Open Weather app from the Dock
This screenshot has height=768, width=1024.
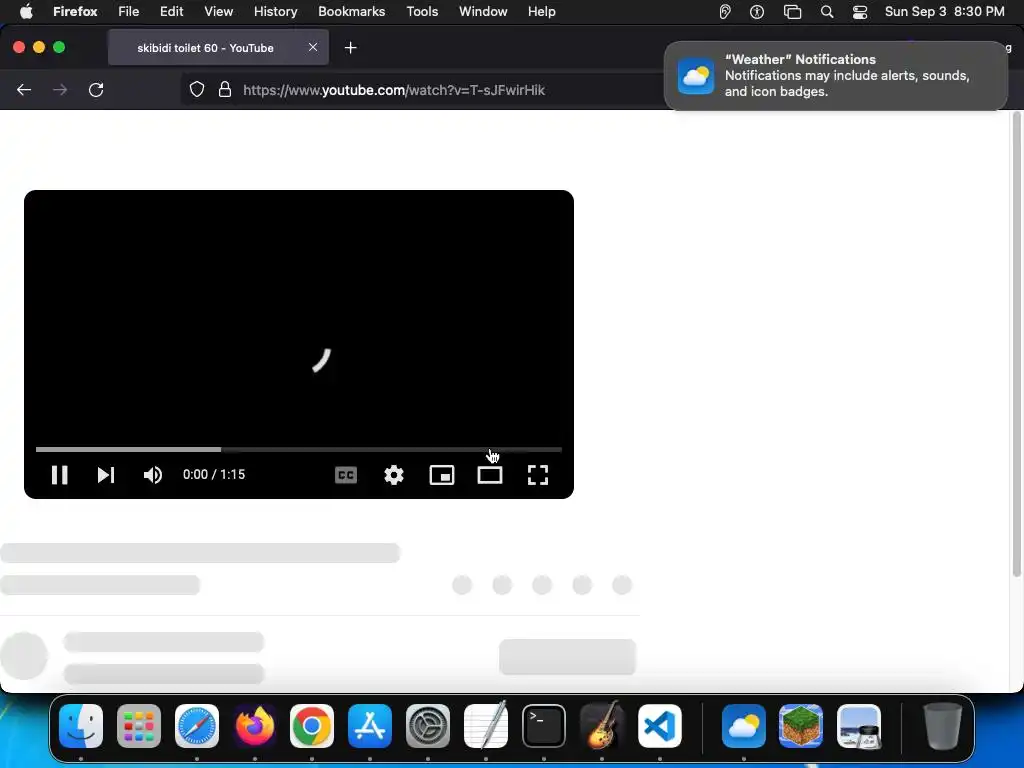(744, 726)
